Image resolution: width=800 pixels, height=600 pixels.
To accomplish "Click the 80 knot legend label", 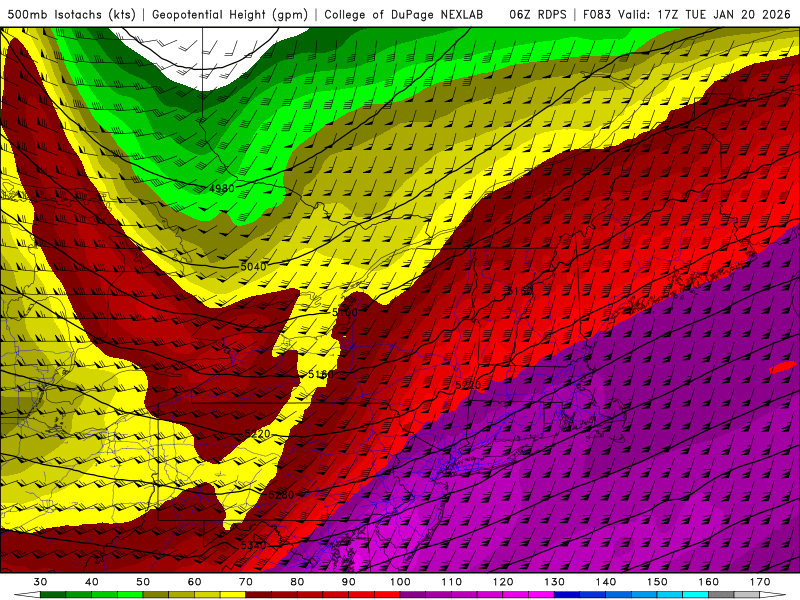I will tap(297, 582).
